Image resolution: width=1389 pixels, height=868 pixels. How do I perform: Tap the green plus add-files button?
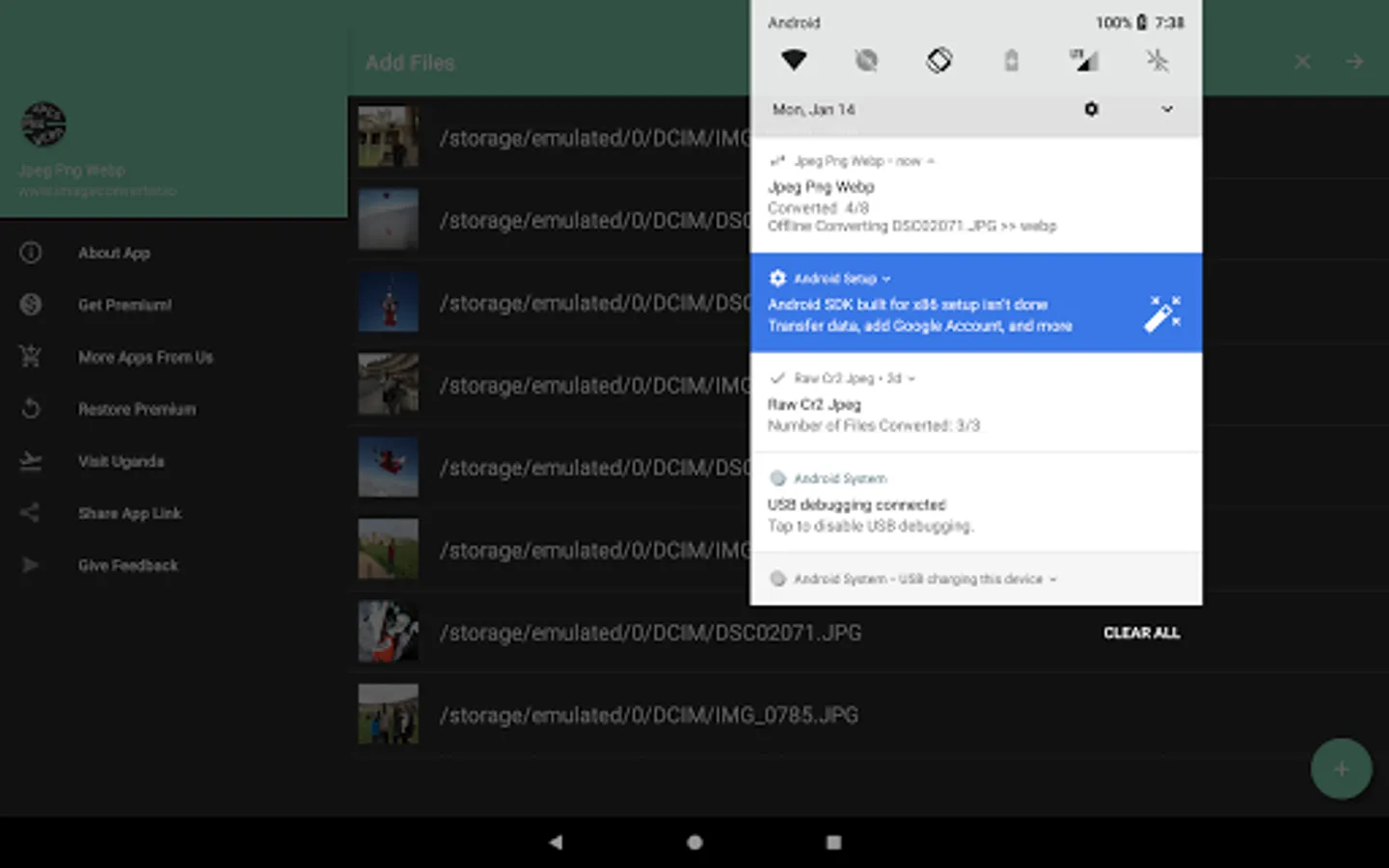tap(1341, 769)
